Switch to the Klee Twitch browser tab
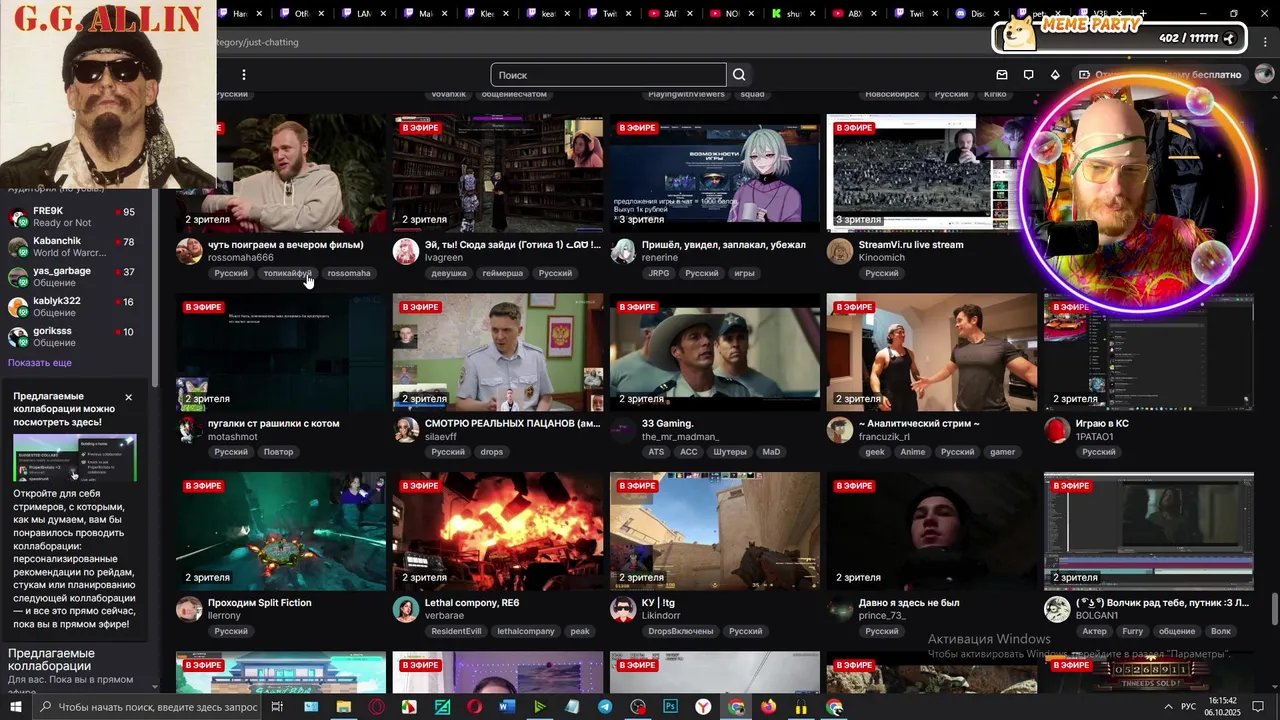The width and height of the screenshot is (1280, 720). coord(486,14)
